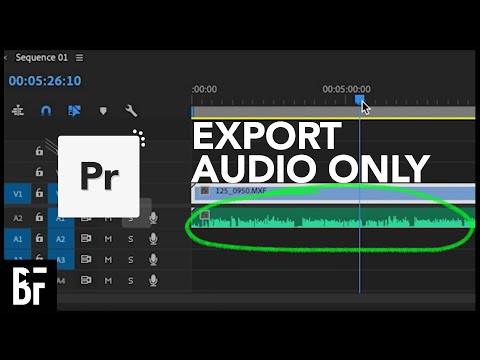Click the blue playhead marker on the ruler
Image resolution: width=480 pixels, height=360 pixels.
point(359,100)
